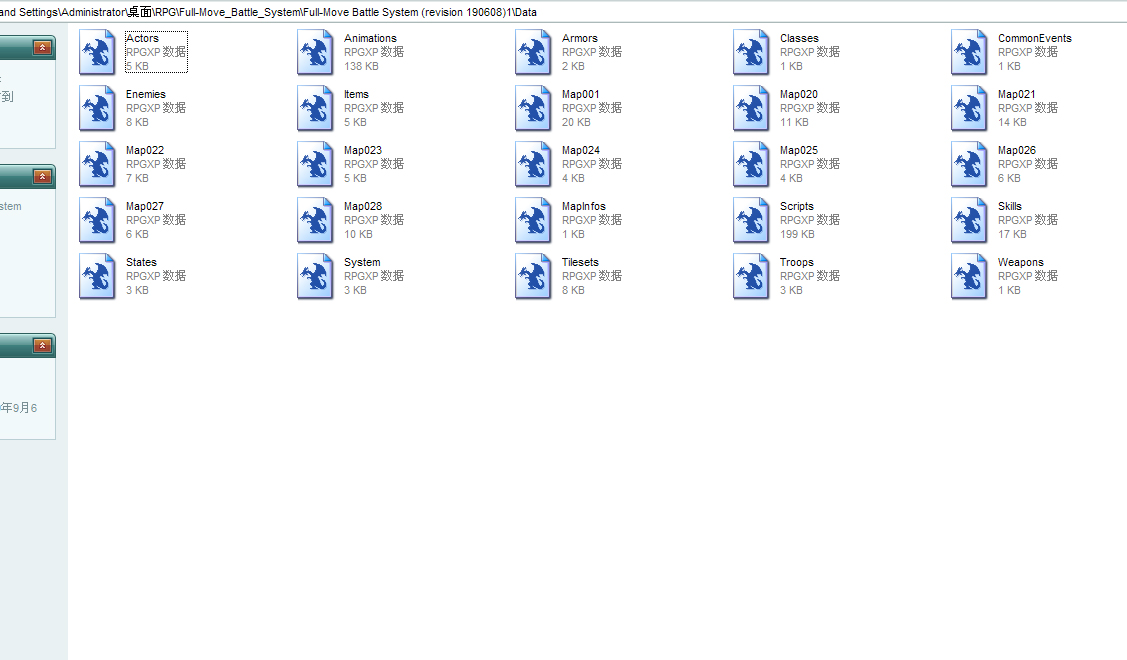
Task: Select the Animations file icon
Action: tap(315, 52)
